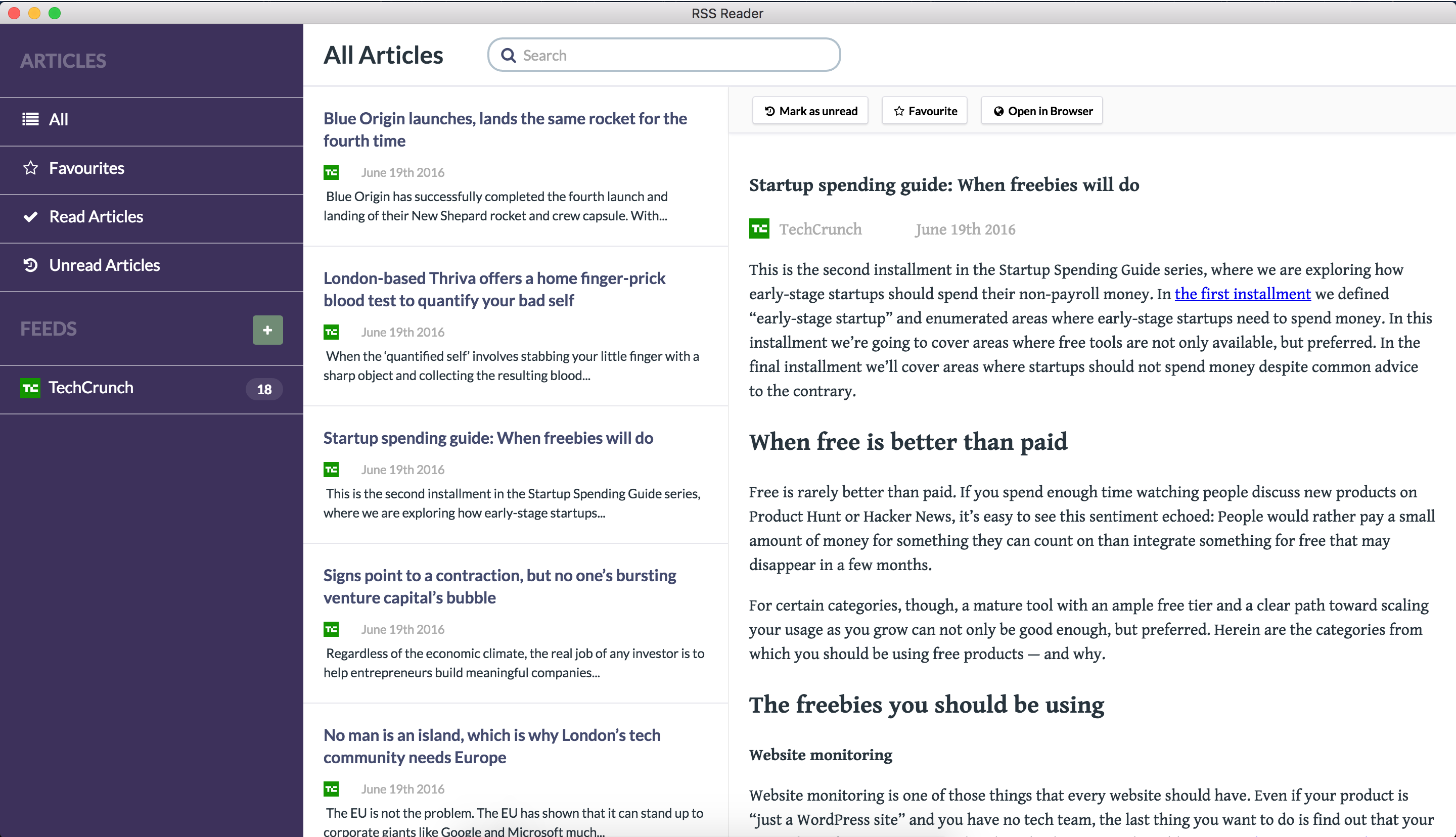This screenshot has height=837, width=1456.
Task: Click the star icon beside Favourites
Action: coord(30,168)
